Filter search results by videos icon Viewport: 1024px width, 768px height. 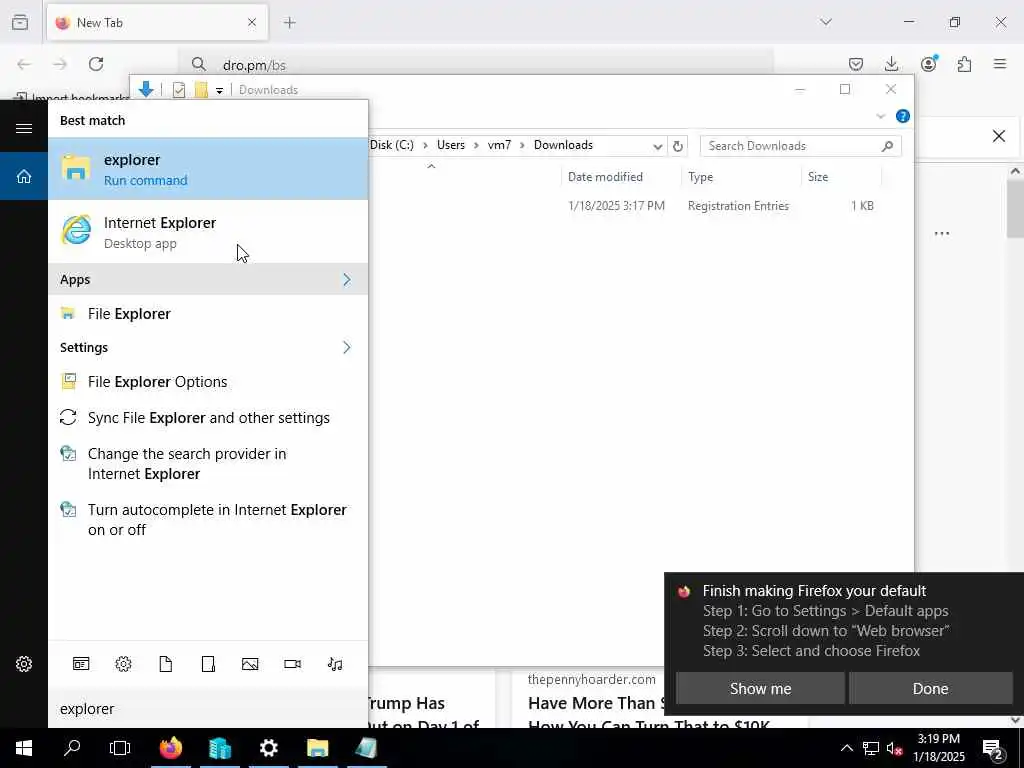click(293, 664)
